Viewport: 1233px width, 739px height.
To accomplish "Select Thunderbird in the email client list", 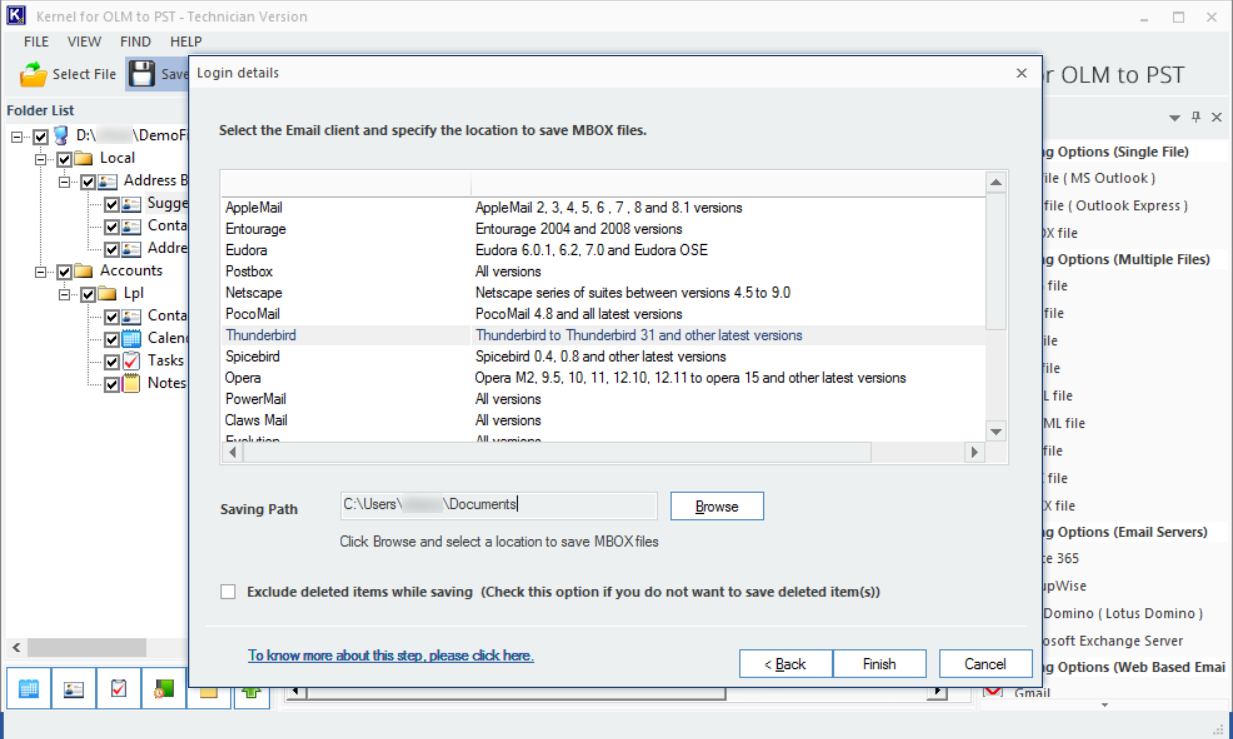I will tap(603, 335).
